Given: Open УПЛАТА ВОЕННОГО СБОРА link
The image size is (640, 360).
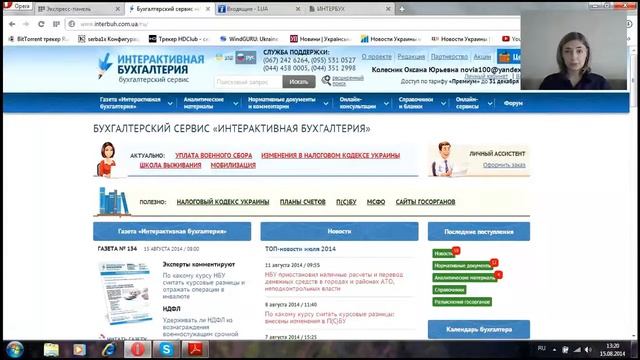Looking at the screenshot, I should pyautogui.click(x=213, y=156).
